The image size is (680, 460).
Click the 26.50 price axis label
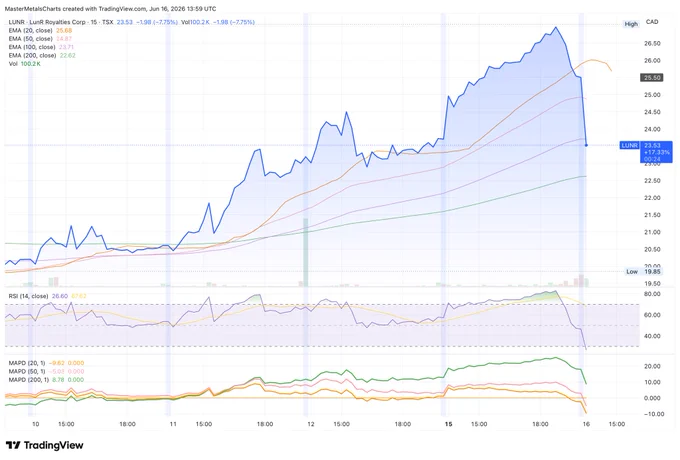pyautogui.click(x=652, y=43)
